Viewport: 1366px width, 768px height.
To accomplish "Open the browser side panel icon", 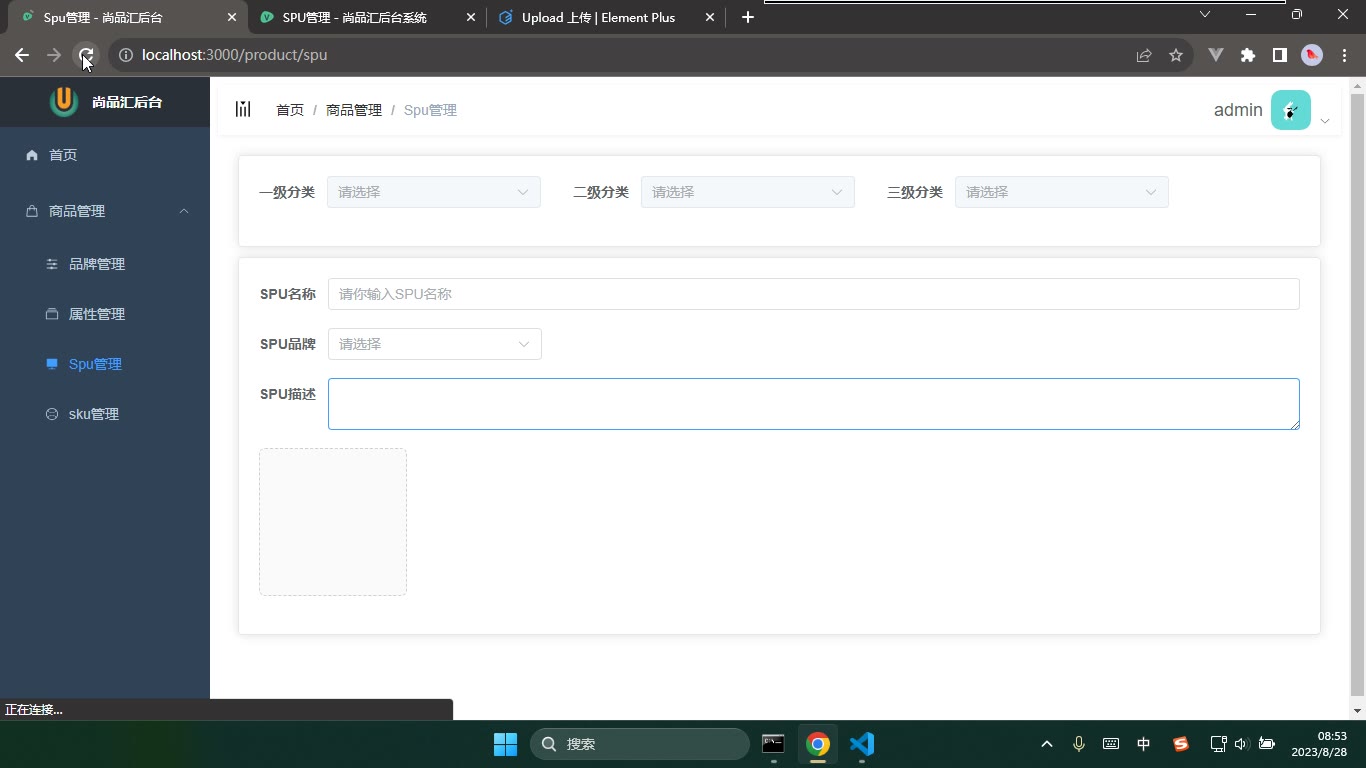I will (x=1280, y=55).
